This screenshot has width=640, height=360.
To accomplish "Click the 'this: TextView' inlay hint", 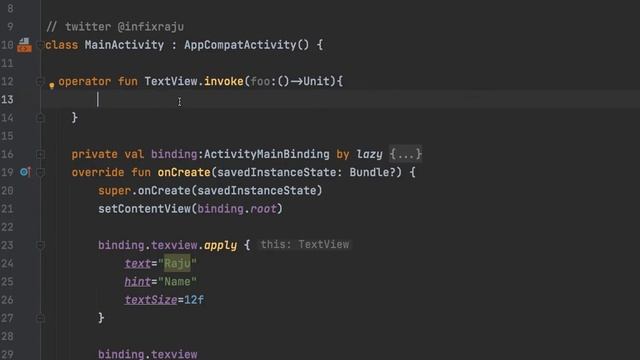I will point(305,244).
